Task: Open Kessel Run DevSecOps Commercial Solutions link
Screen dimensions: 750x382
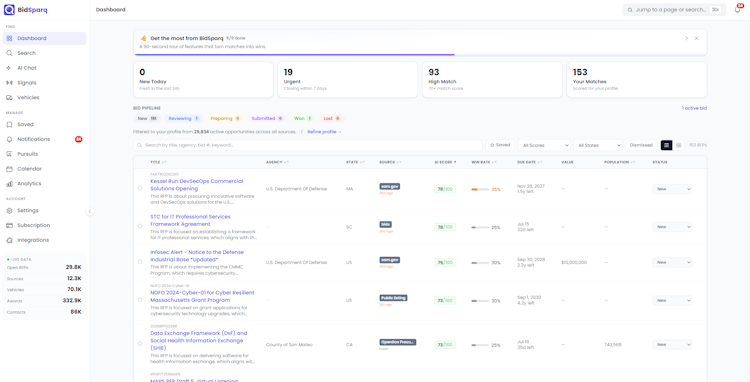Action: (197, 185)
